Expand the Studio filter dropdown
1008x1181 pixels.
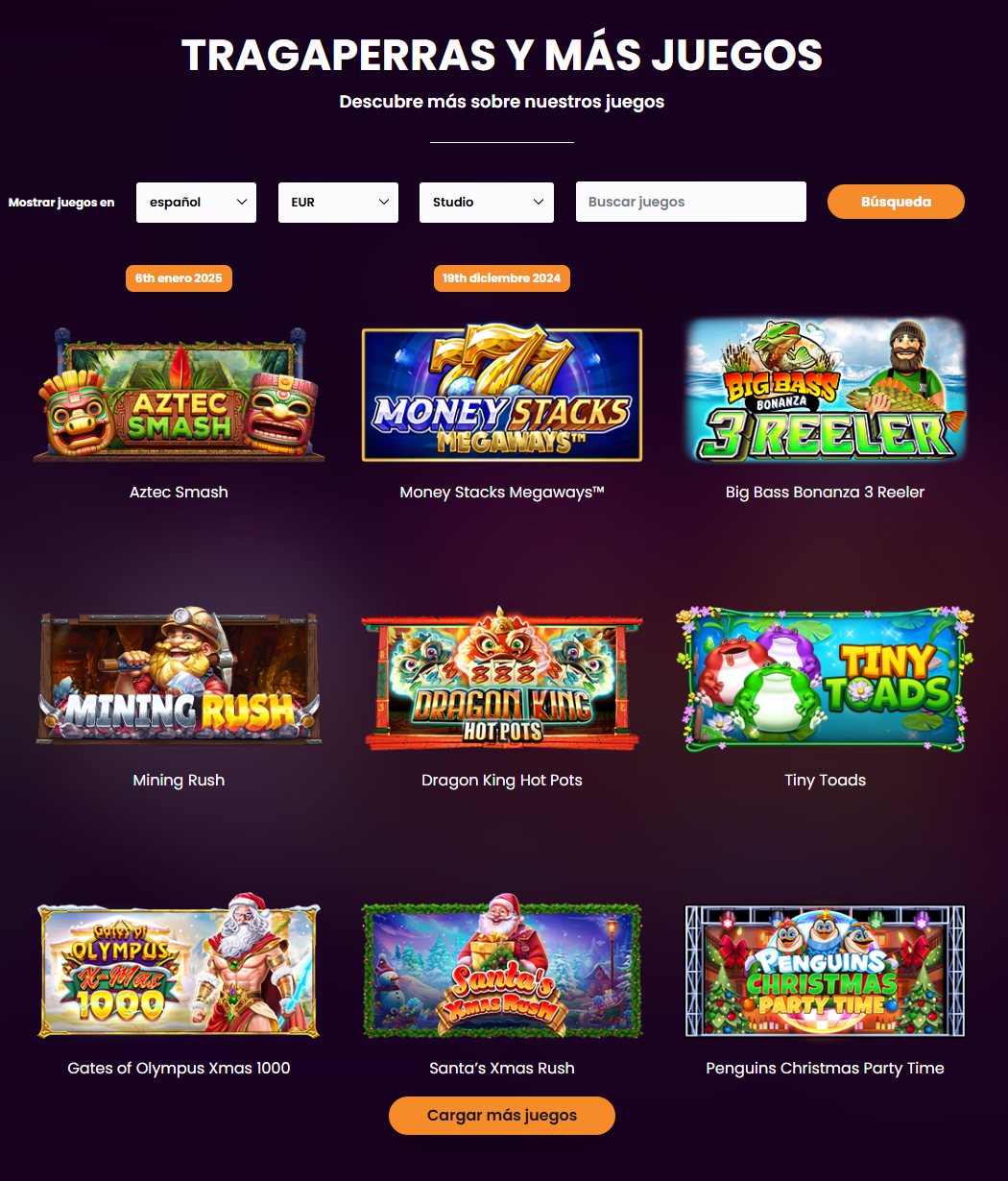[x=487, y=203]
